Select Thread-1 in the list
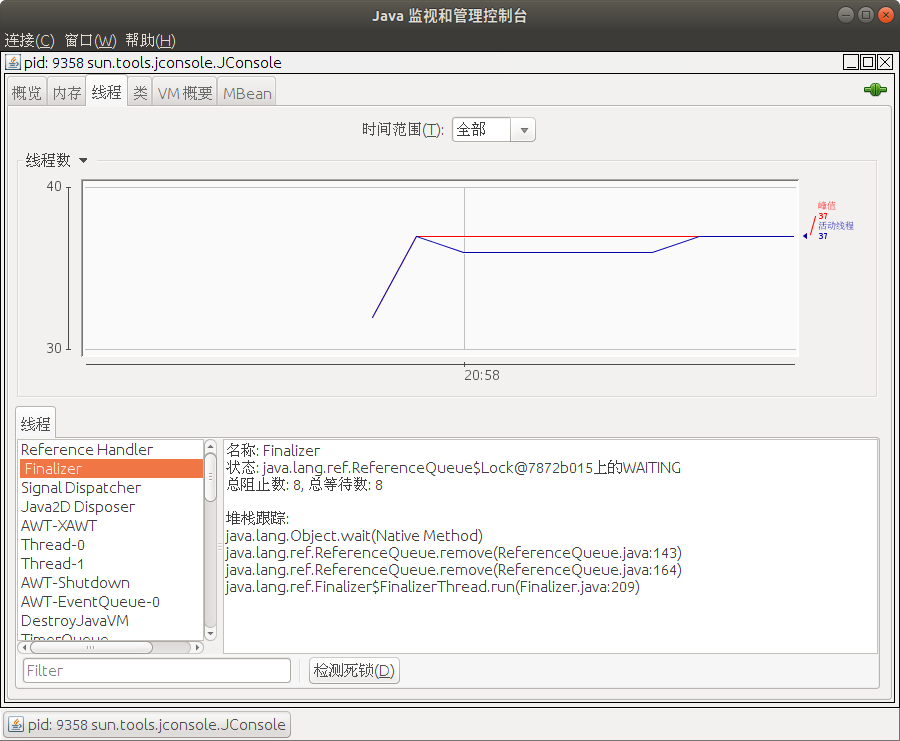 [111, 563]
